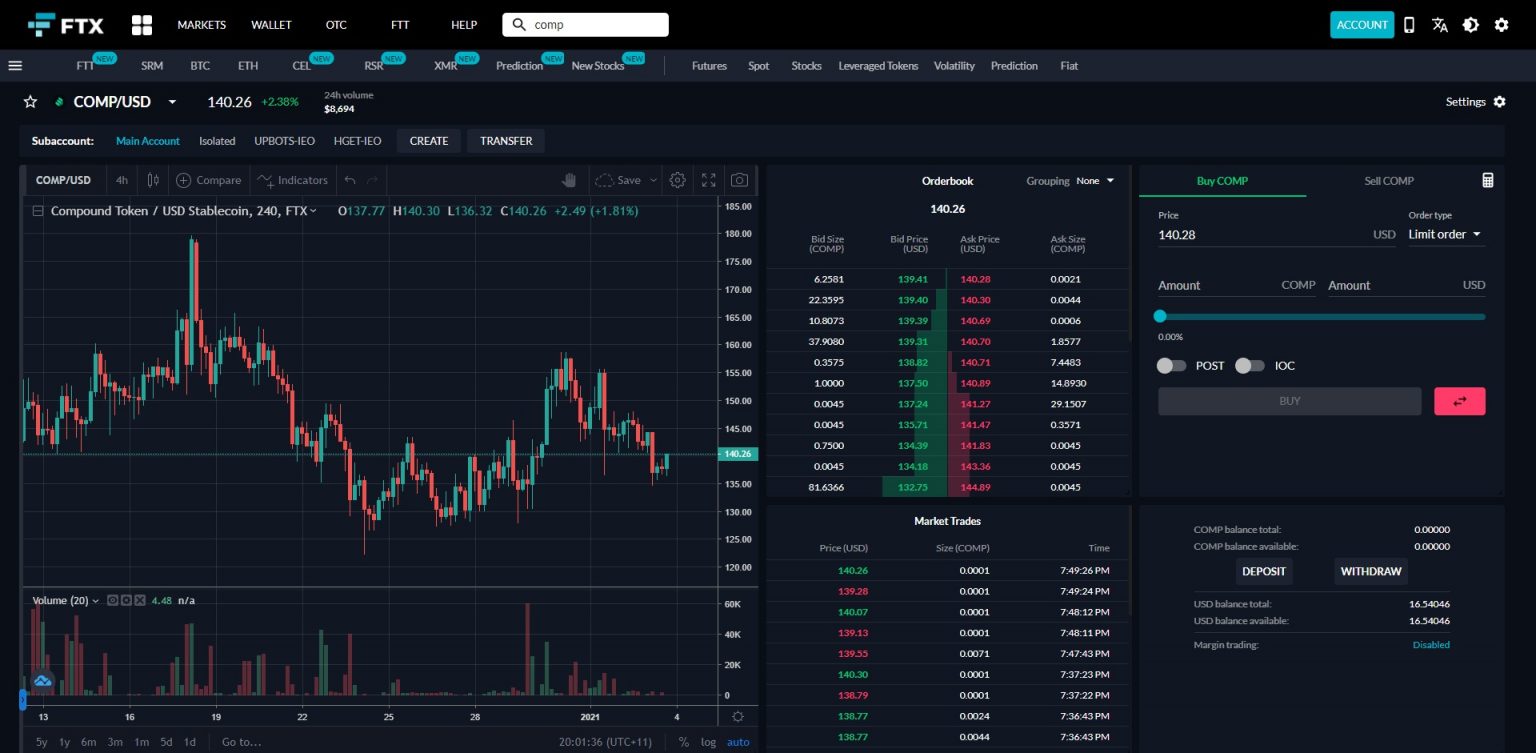Switch to the Sell COMP tab

(x=1388, y=181)
